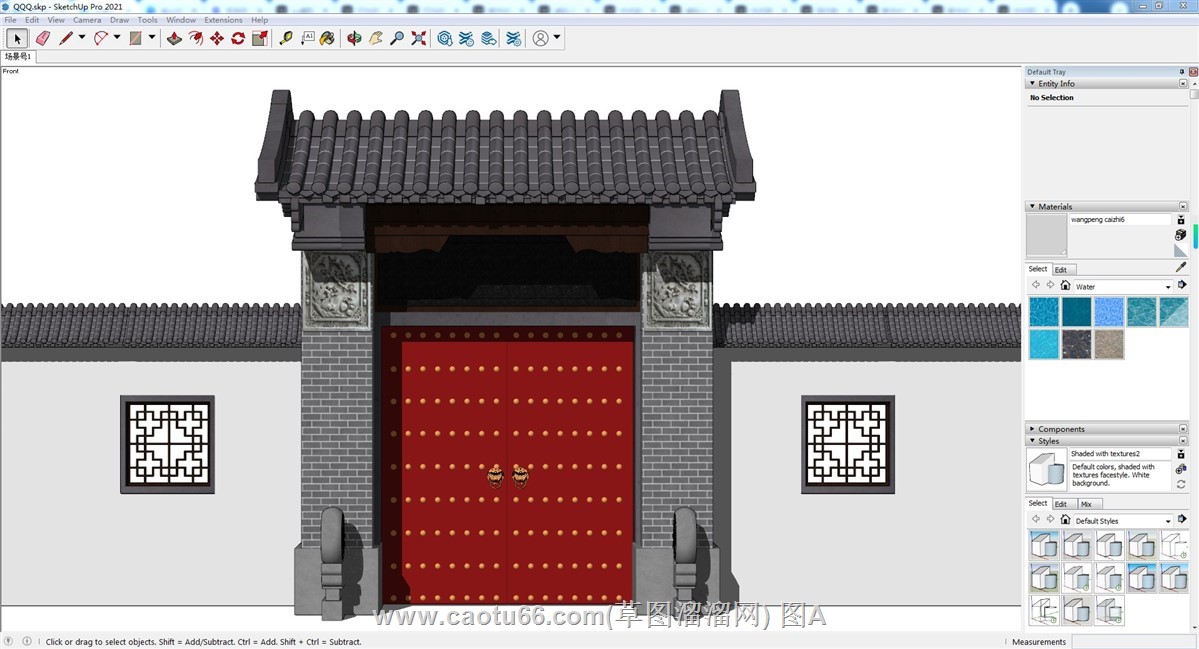Open the Arc tool dropdown arrow

117,37
